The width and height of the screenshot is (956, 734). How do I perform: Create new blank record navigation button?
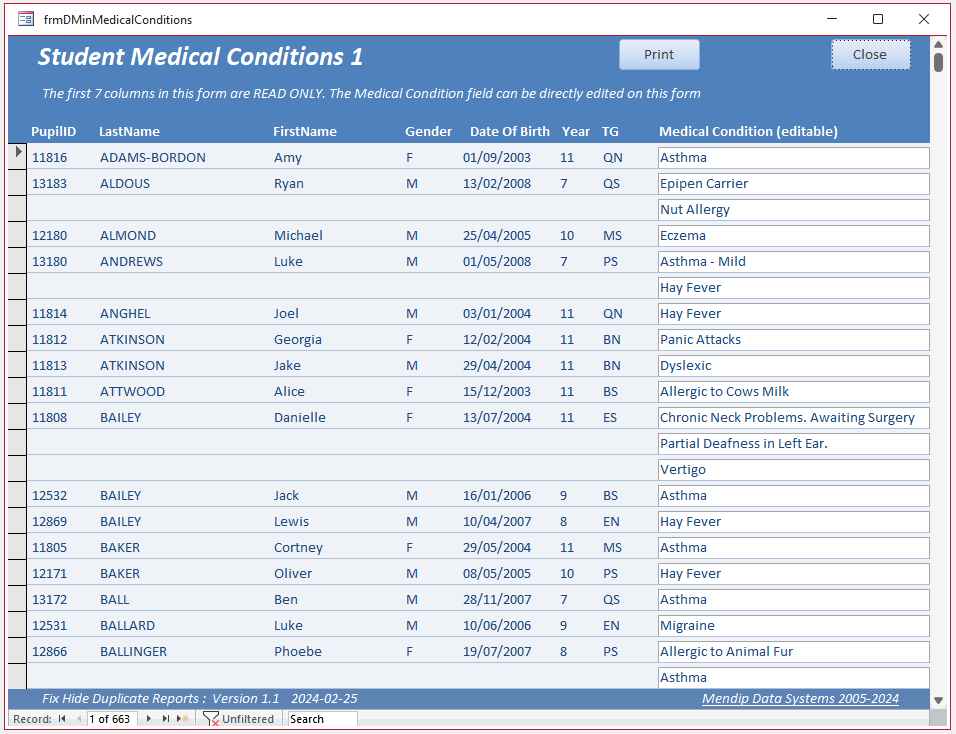click(x=182, y=719)
